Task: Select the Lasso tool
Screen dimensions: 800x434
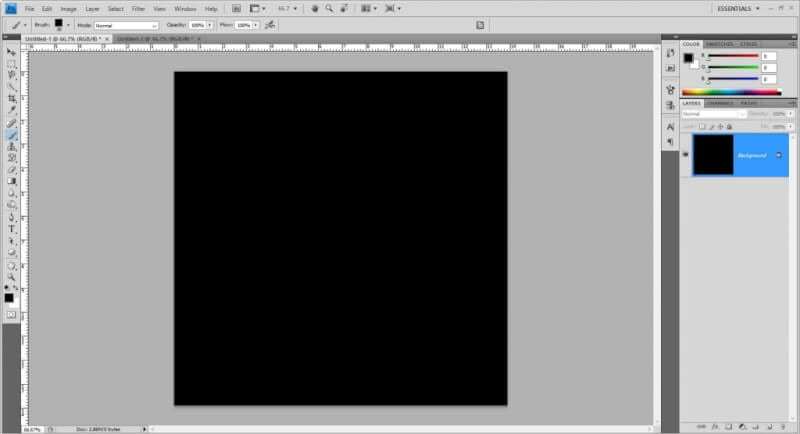Action: click(11, 75)
